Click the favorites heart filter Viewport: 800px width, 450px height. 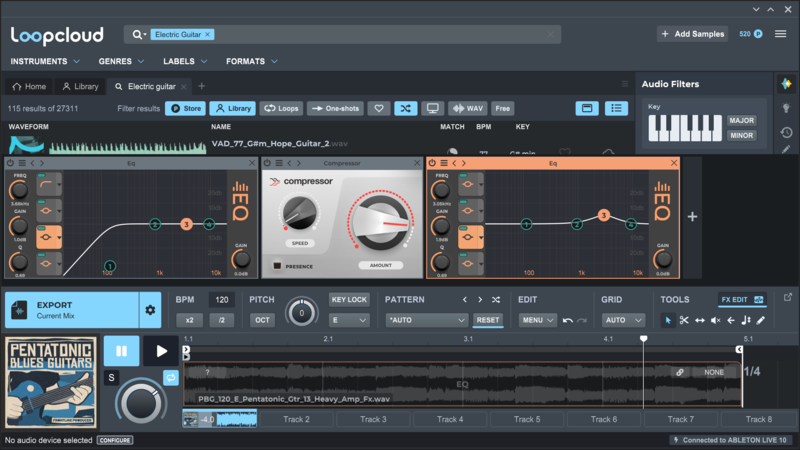[x=378, y=108]
